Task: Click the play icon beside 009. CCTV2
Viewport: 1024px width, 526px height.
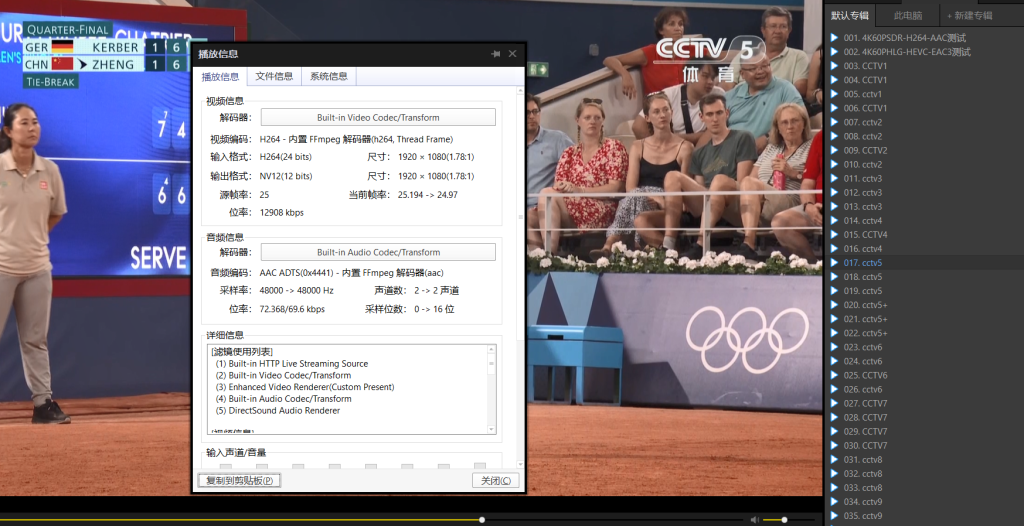Action: 834,150
